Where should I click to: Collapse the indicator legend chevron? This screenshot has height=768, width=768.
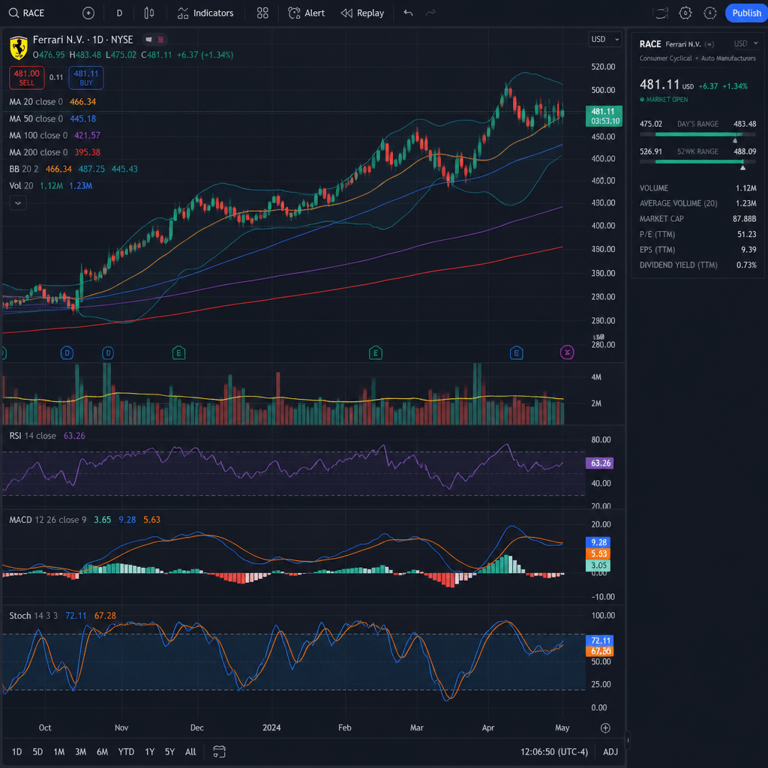18,203
